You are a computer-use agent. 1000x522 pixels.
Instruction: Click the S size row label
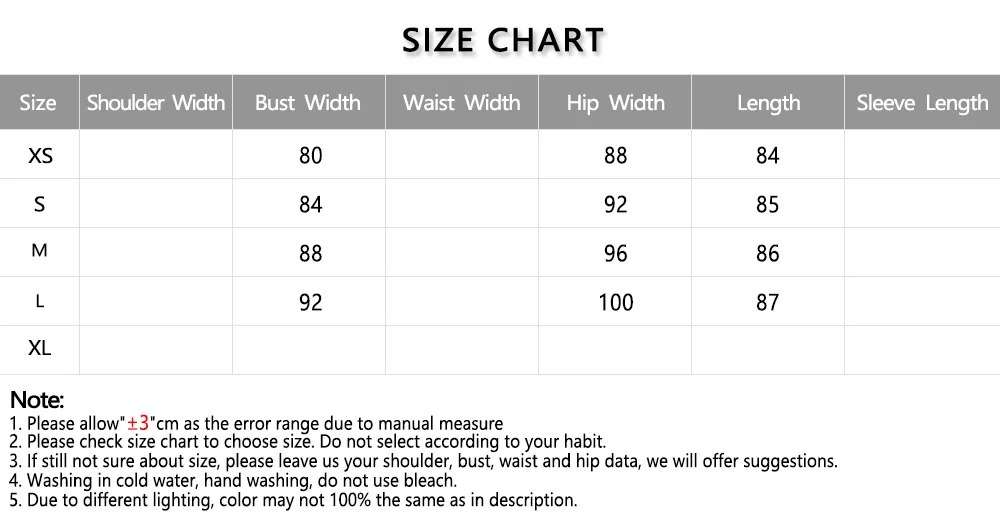(x=40, y=204)
